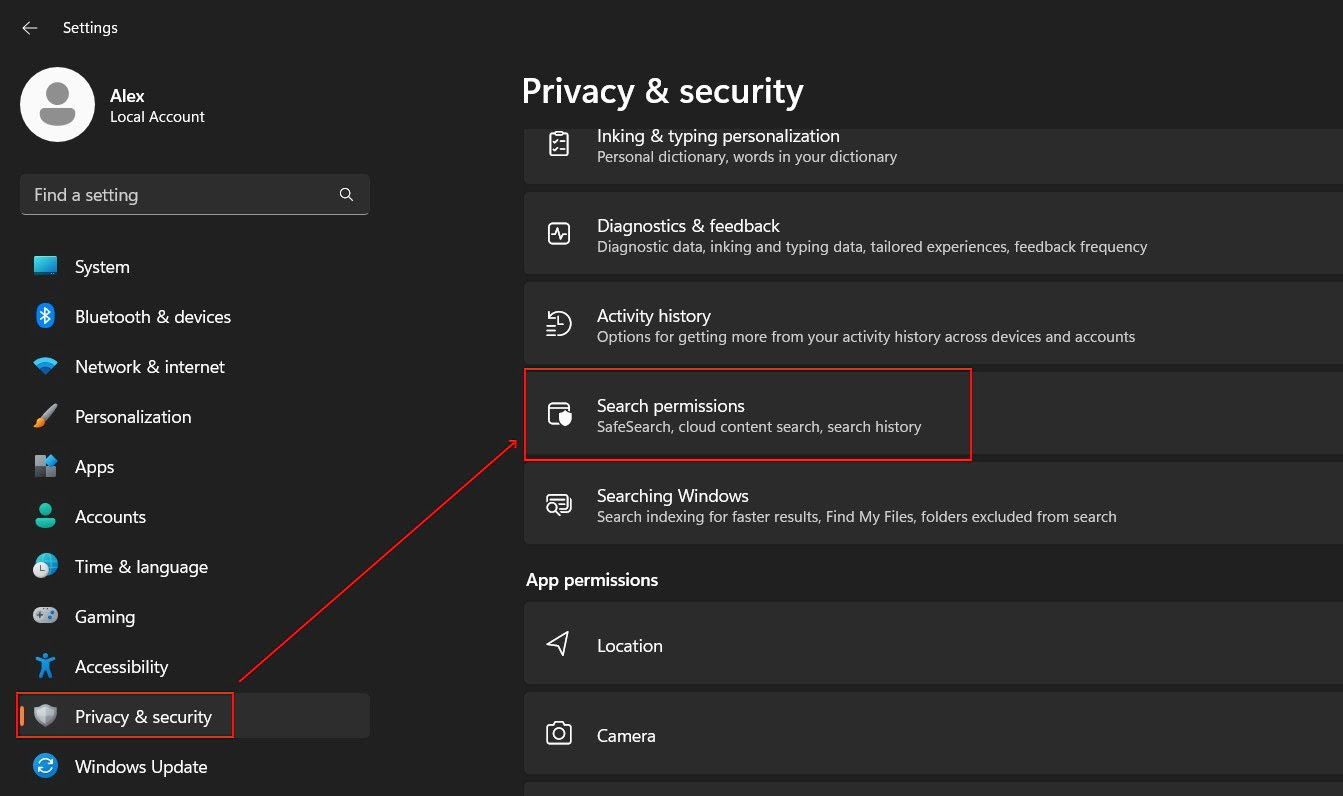Open Time & language settings
This screenshot has height=796, width=1343.
coord(195,567)
